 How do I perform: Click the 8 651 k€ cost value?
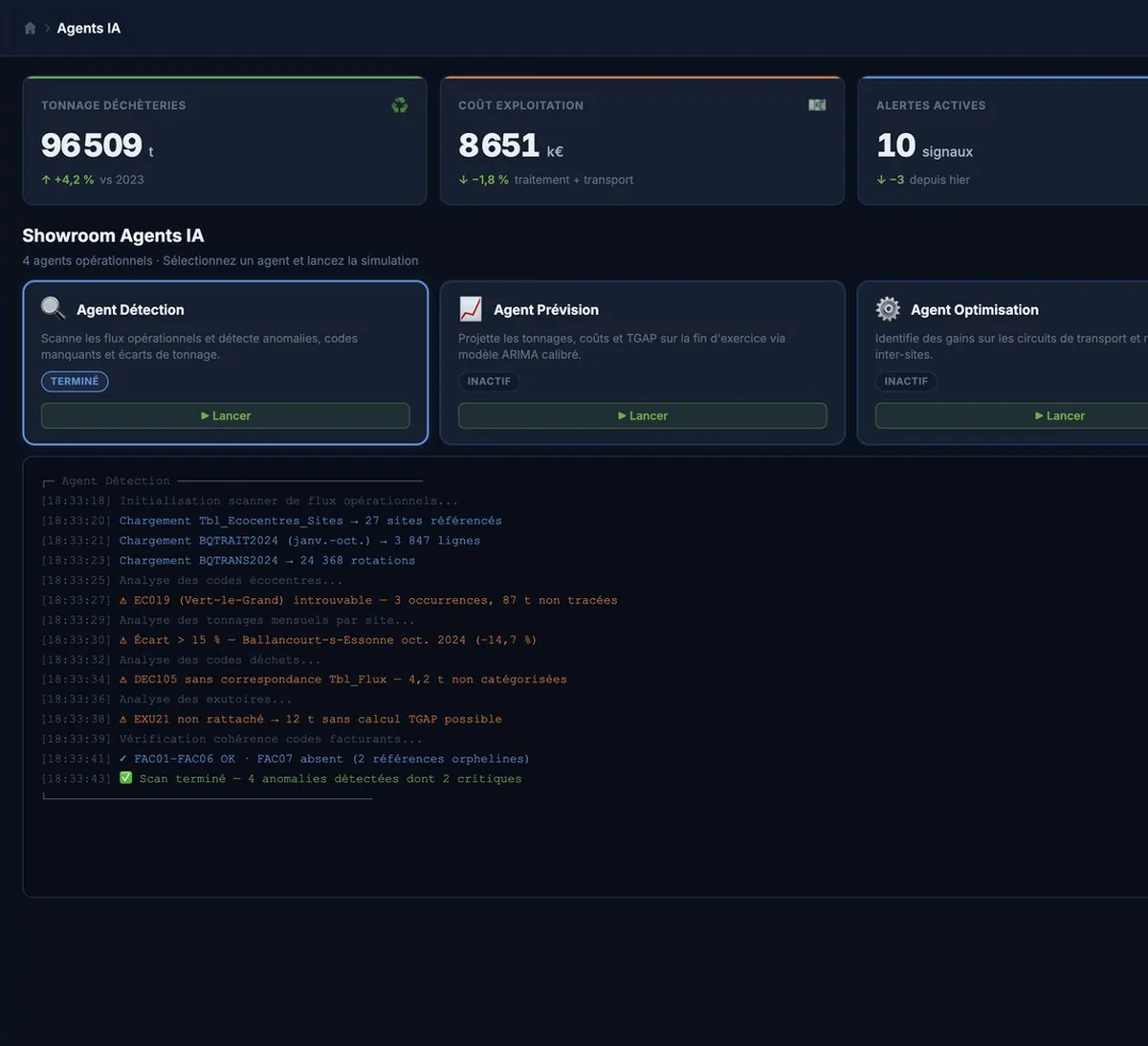coord(511,145)
